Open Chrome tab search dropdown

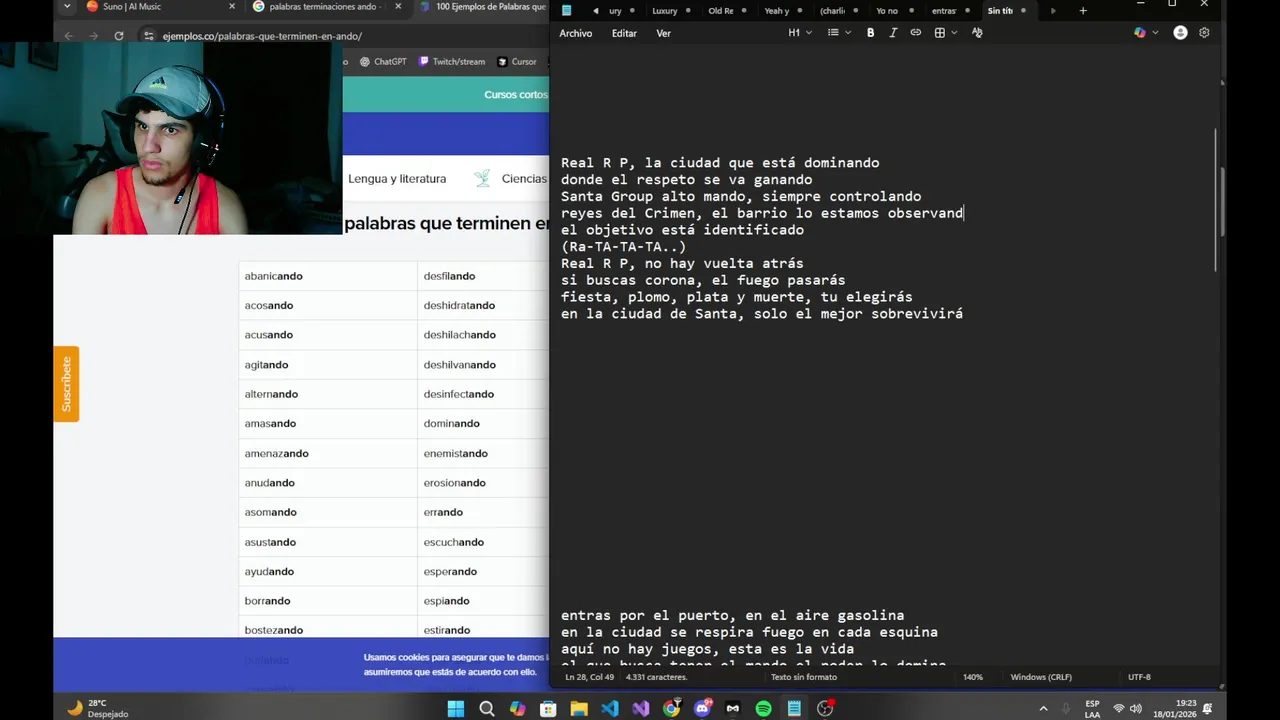[x=67, y=7]
